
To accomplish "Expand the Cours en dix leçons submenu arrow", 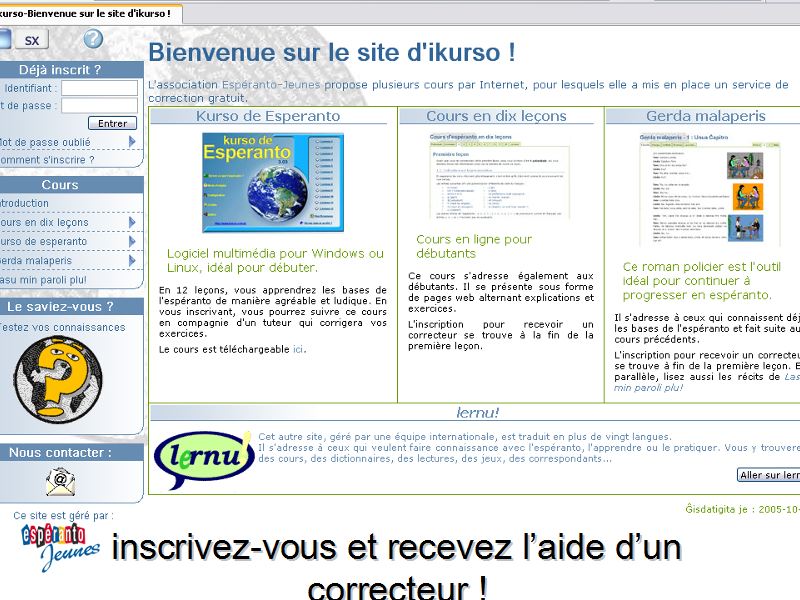I will pyautogui.click(x=132, y=222).
